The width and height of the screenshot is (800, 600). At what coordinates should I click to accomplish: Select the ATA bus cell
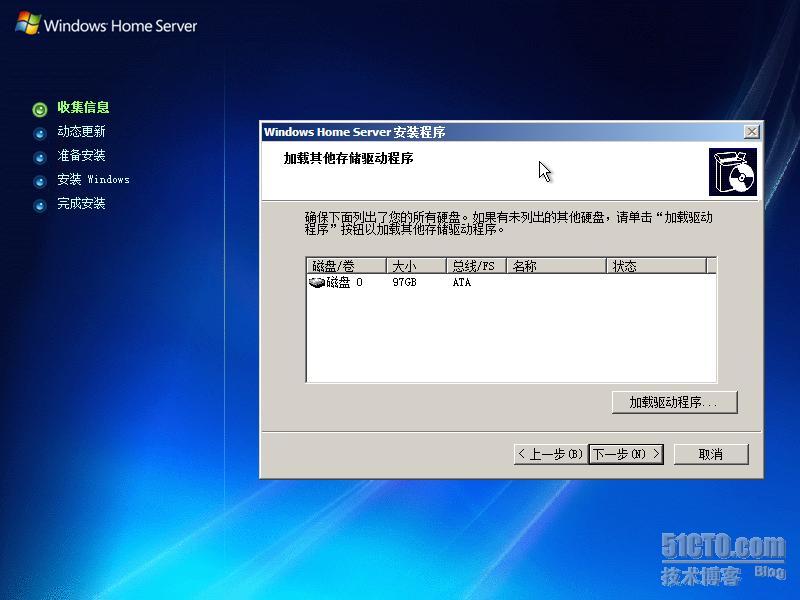point(461,282)
